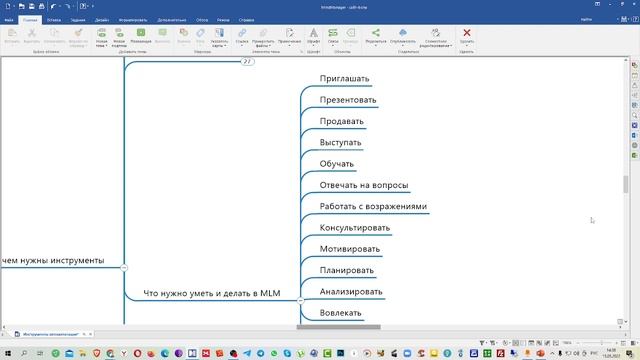This screenshot has width=640, height=360.
Task: Click the topmost icon in right sidebar panel
Action: 635,65
